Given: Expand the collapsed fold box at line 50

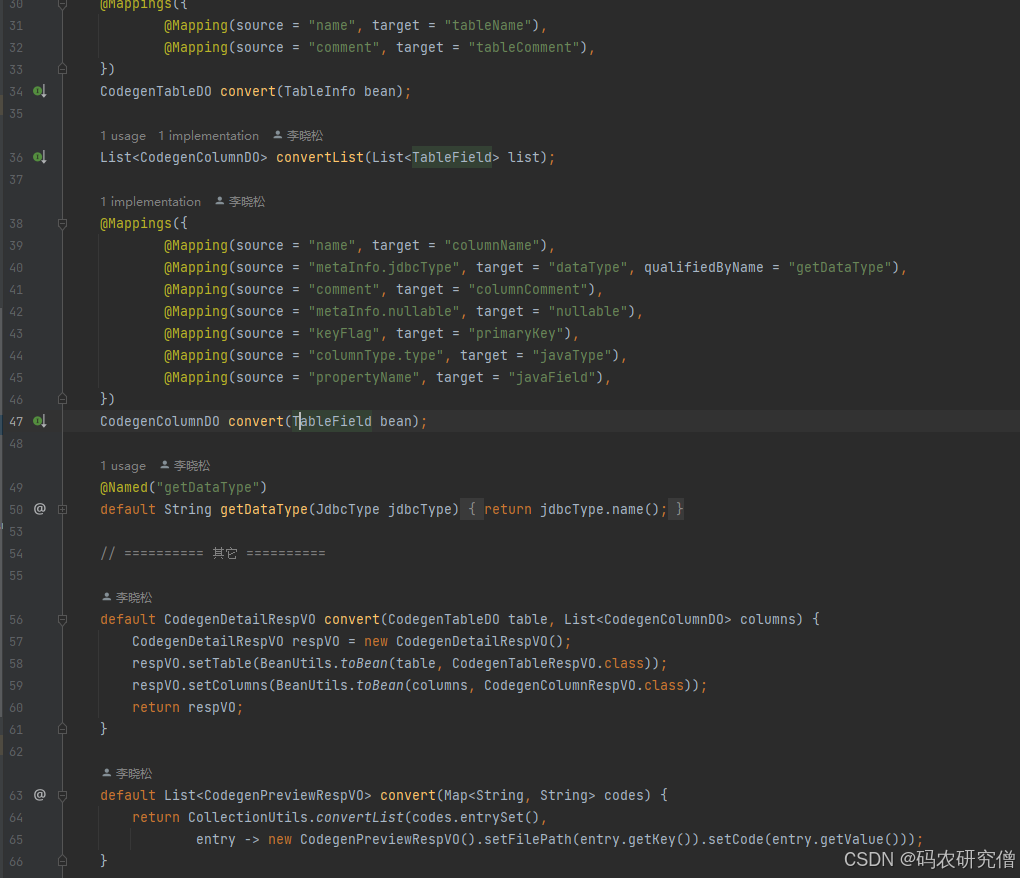Looking at the screenshot, I should [62, 509].
